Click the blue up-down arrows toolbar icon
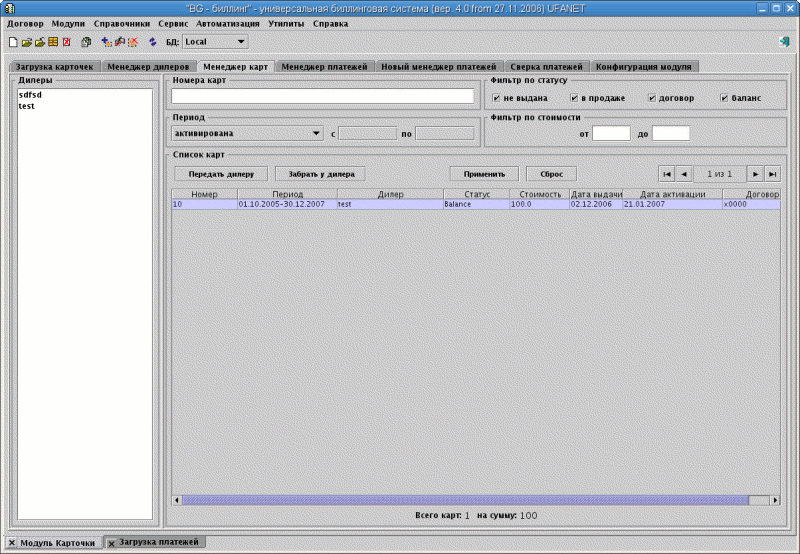Image resolution: width=800 pixels, height=554 pixels. click(152, 42)
